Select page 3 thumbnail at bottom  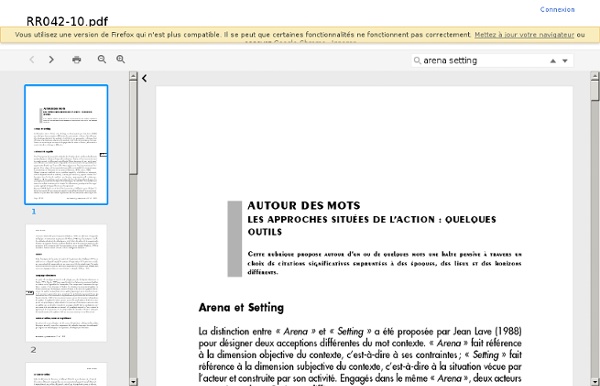tap(66, 374)
